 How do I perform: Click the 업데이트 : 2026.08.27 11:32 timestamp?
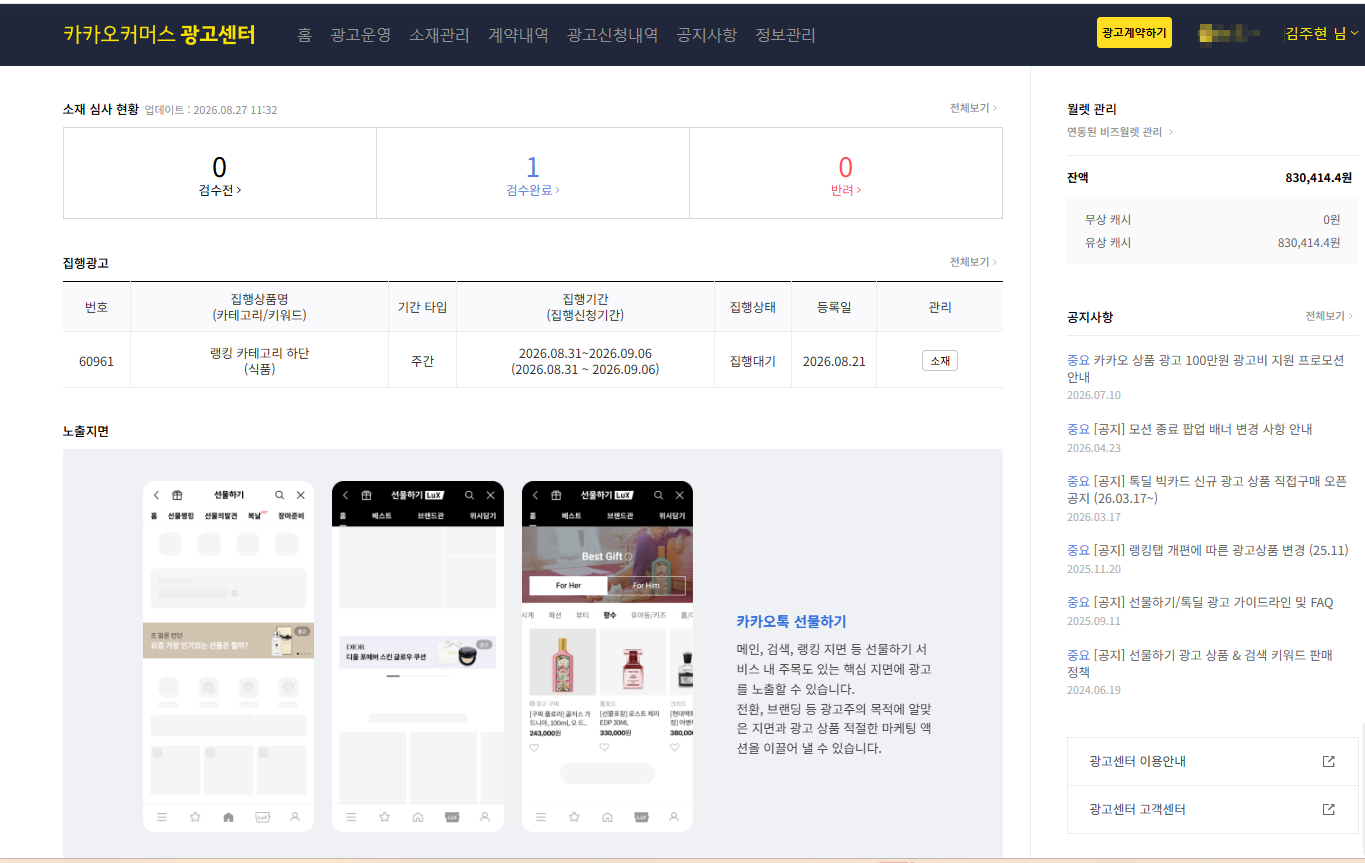click(211, 110)
